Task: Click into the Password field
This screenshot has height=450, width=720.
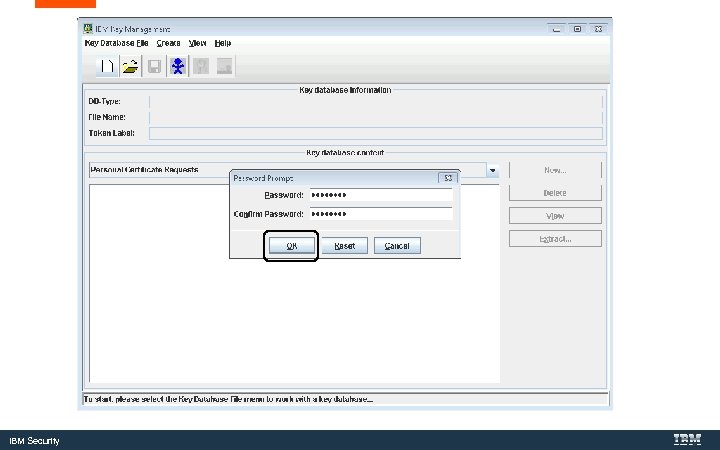Action: 381,195
